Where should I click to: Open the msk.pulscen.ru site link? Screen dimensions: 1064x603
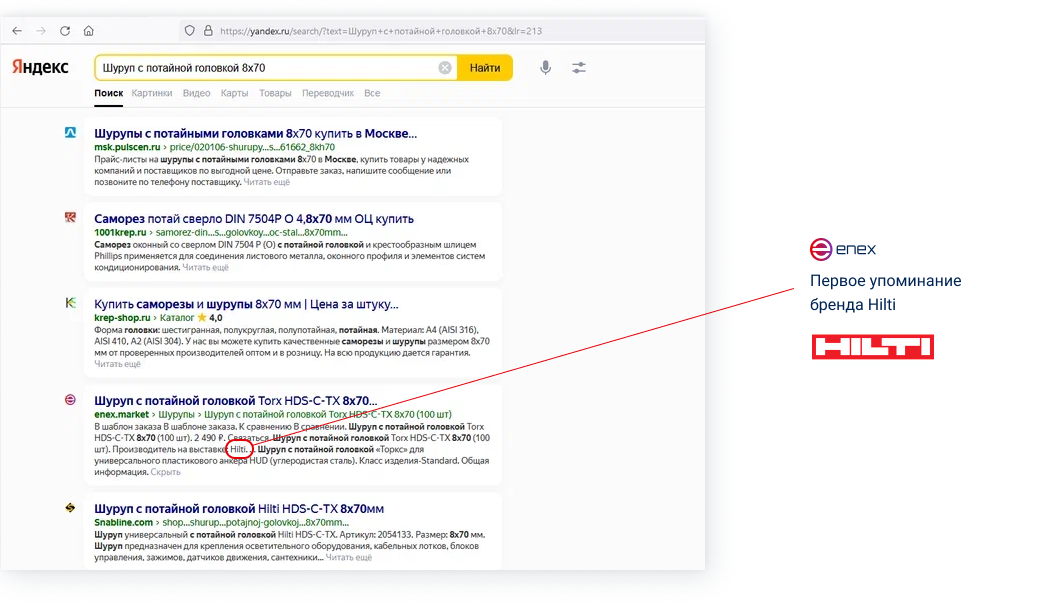pos(127,147)
